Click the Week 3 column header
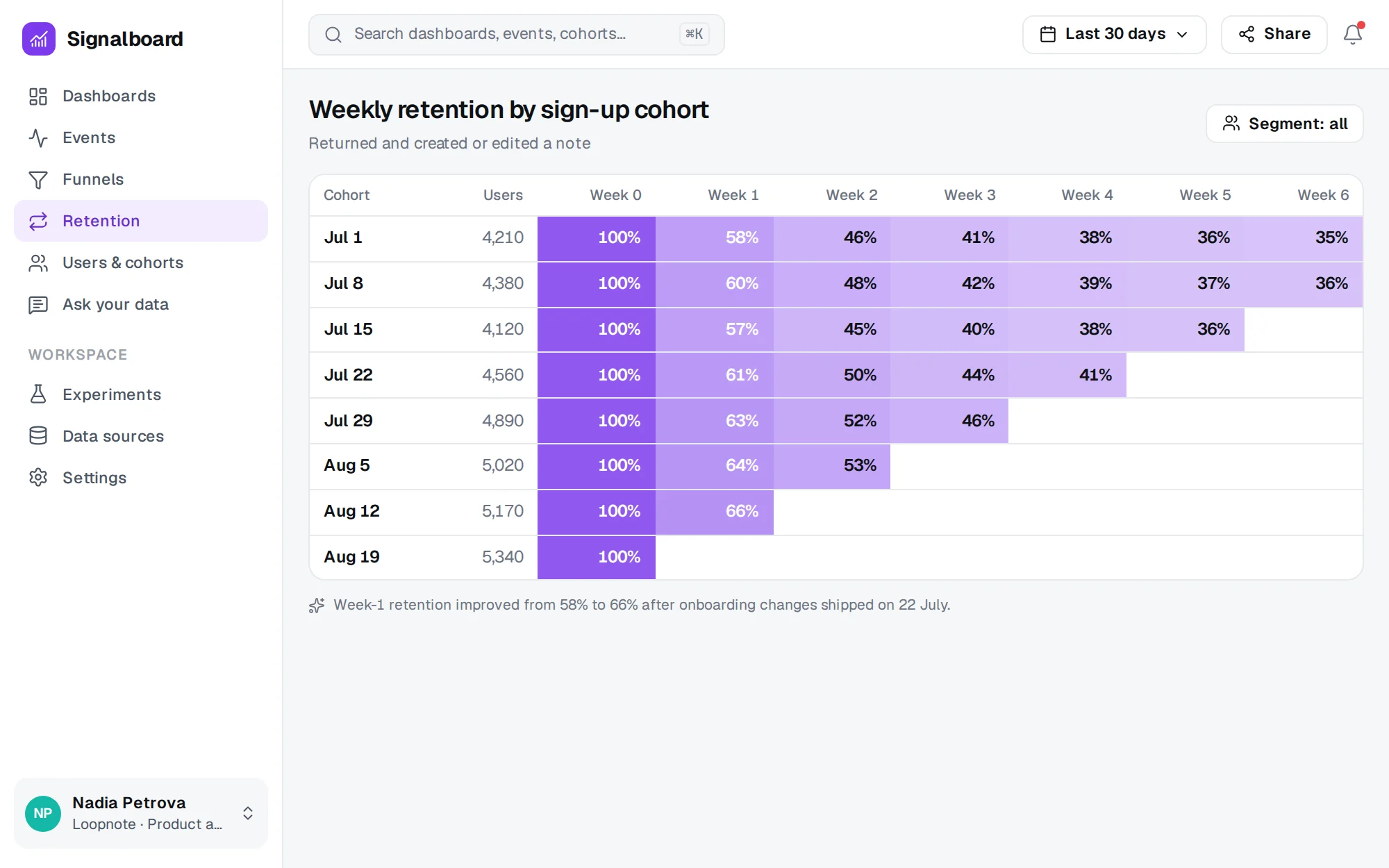Viewport: 1389px width, 868px height. click(970, 195)
